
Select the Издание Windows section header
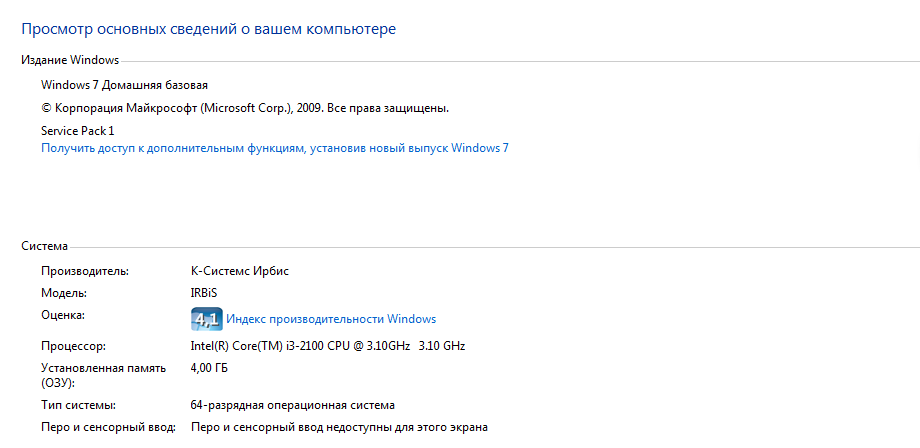point(70,60)
